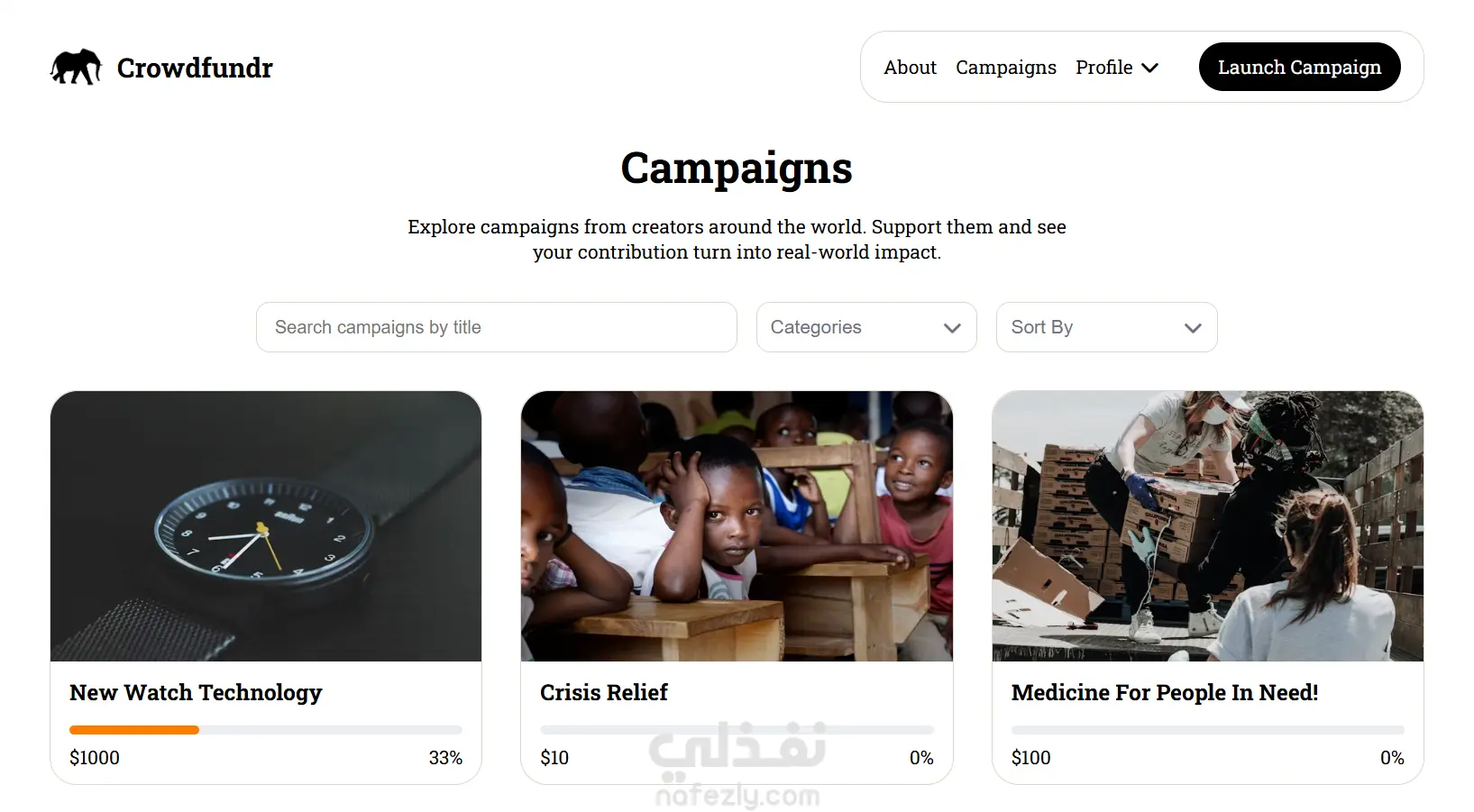Select the New Watch Technology title

[196, 692]
